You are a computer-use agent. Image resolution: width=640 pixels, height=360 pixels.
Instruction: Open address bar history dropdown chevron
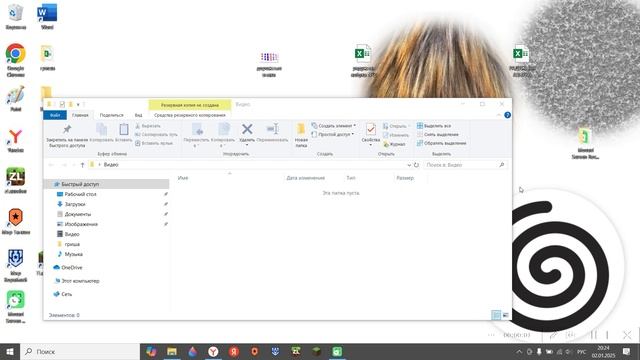click(409, 165)
